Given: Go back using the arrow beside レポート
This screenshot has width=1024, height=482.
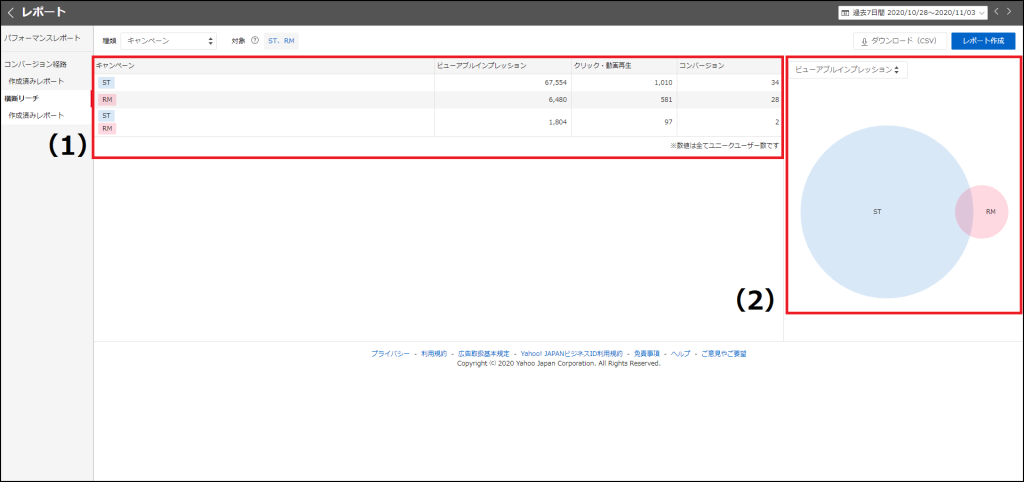Looking at the screenshot, I should click(10, 12).
